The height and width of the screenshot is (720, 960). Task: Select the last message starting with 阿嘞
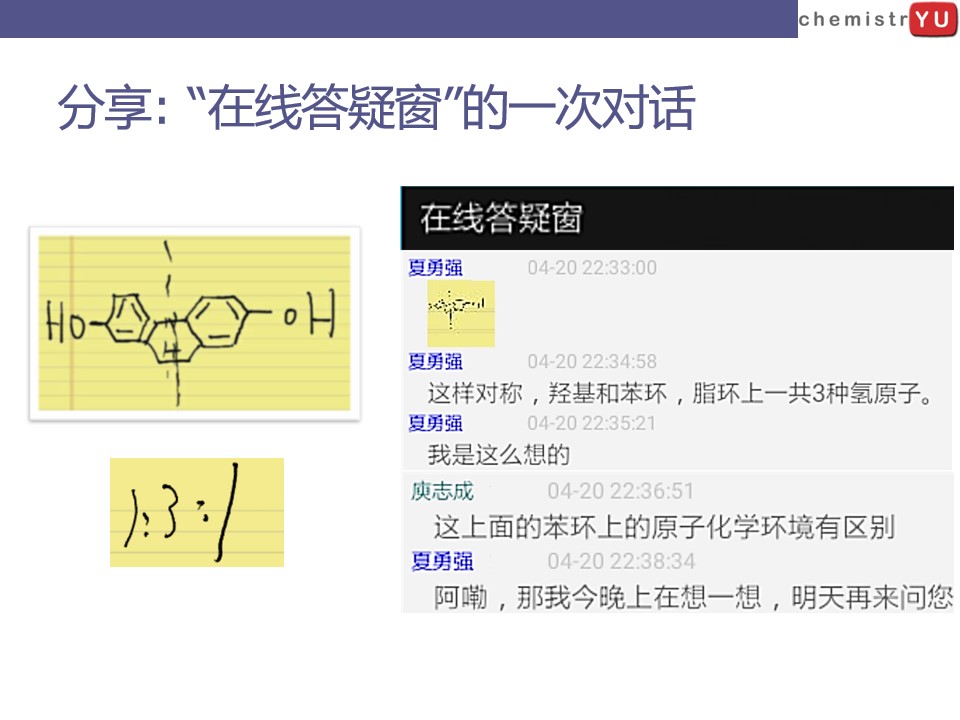(693, 597)
